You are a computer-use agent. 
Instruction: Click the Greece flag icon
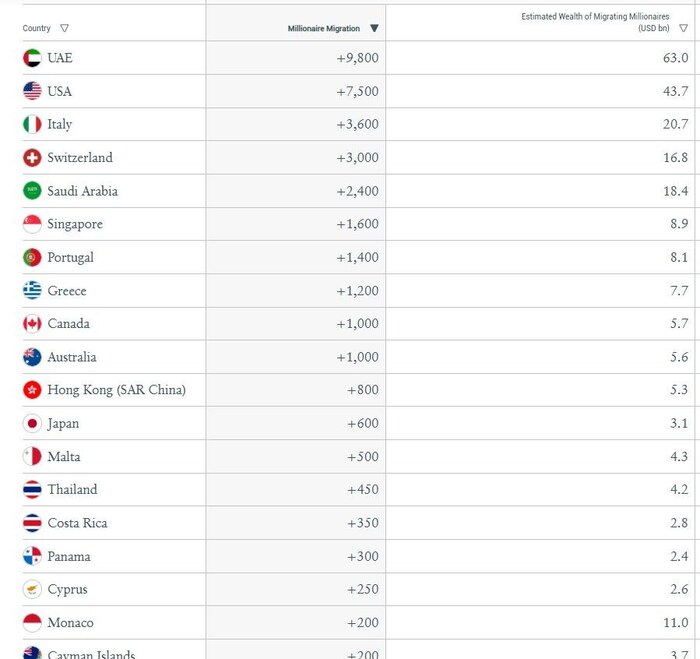click(x=32, y=291)
